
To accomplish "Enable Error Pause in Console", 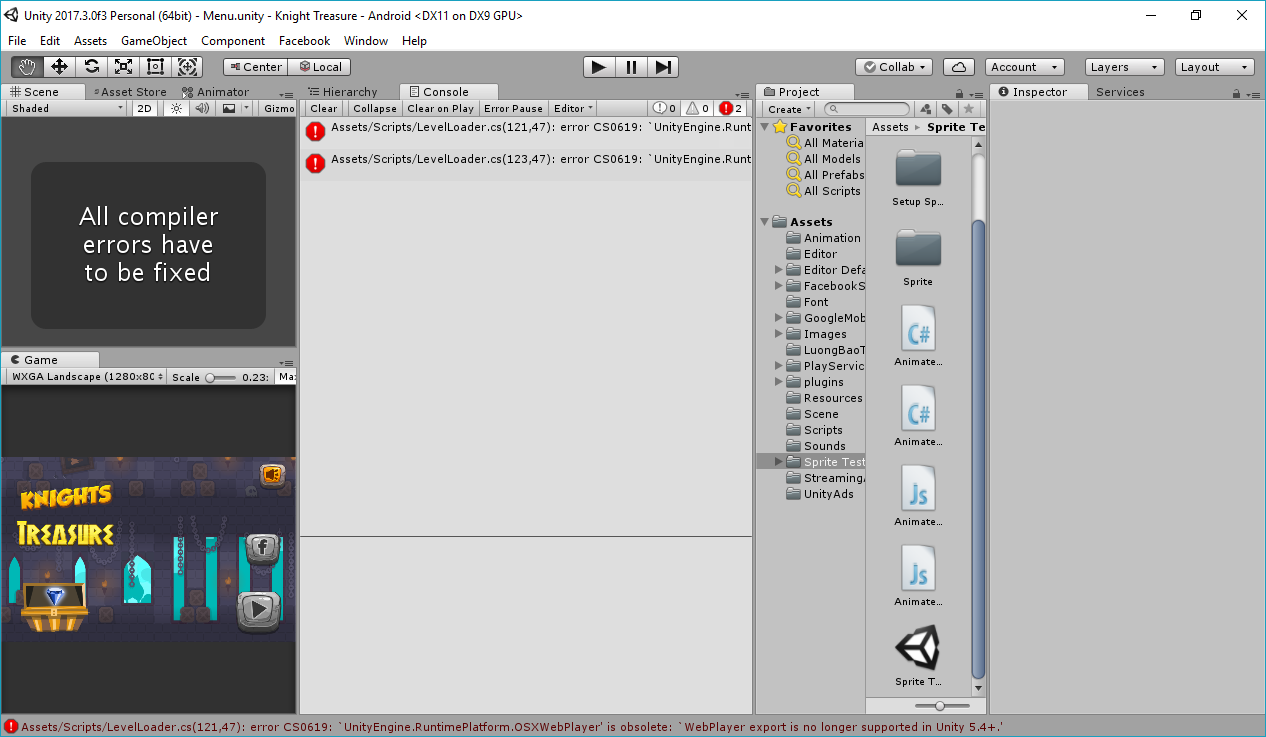I will point(513,108).
